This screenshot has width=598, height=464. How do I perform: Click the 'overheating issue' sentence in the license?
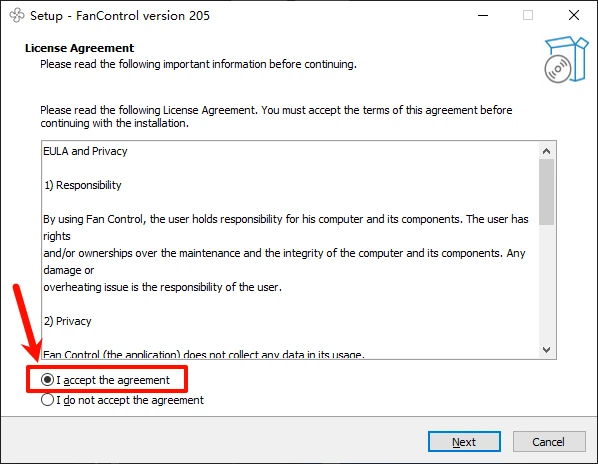click(162, 287)
